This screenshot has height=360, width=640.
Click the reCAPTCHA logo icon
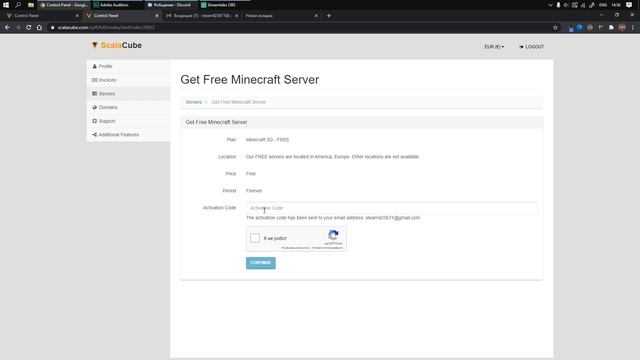(333, 235)
